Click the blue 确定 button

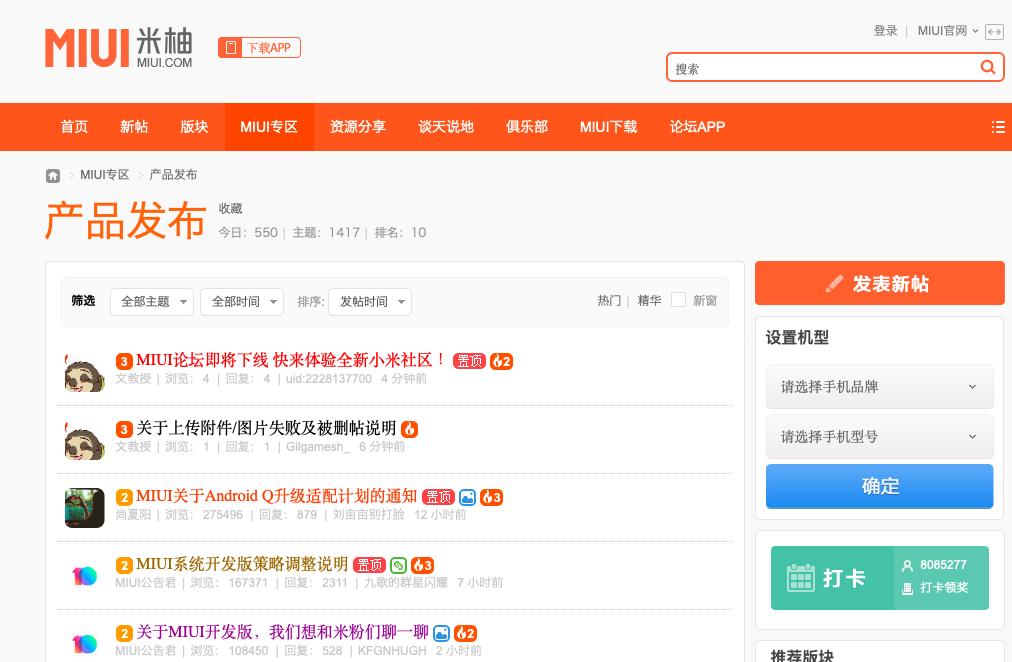[879, 486]
